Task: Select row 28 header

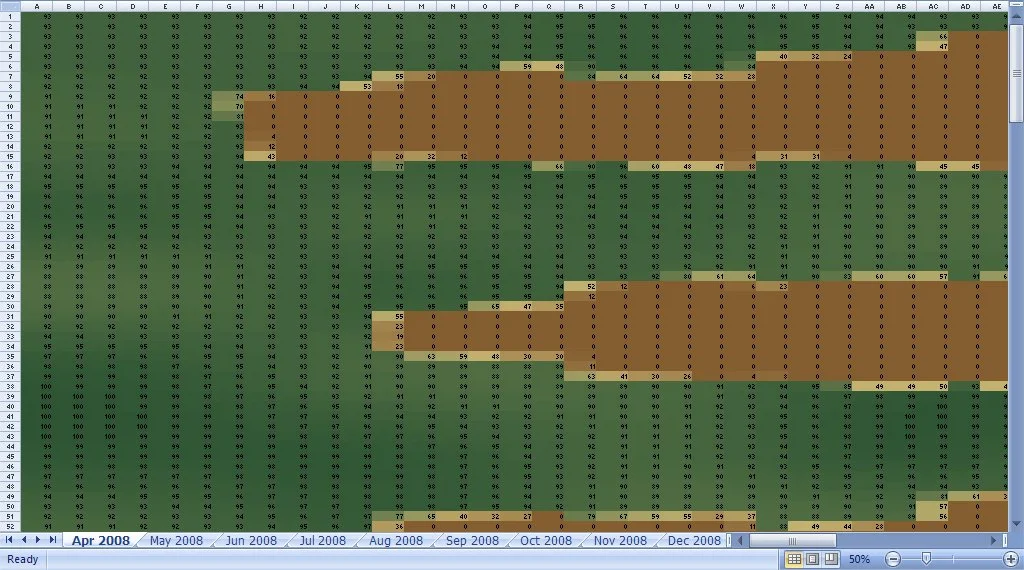Action: 10,287
